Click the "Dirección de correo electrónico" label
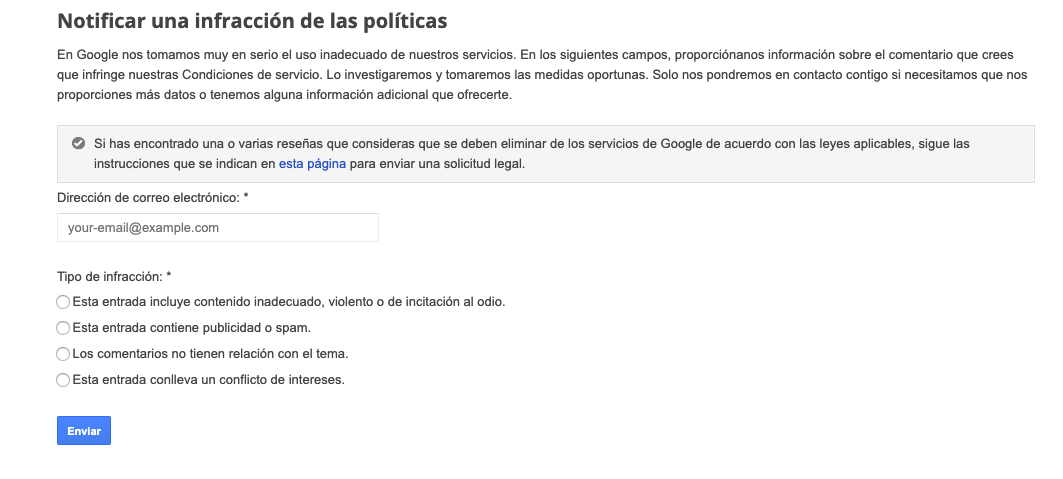Viewport: 1063px width, 479px height. [148, 198]
